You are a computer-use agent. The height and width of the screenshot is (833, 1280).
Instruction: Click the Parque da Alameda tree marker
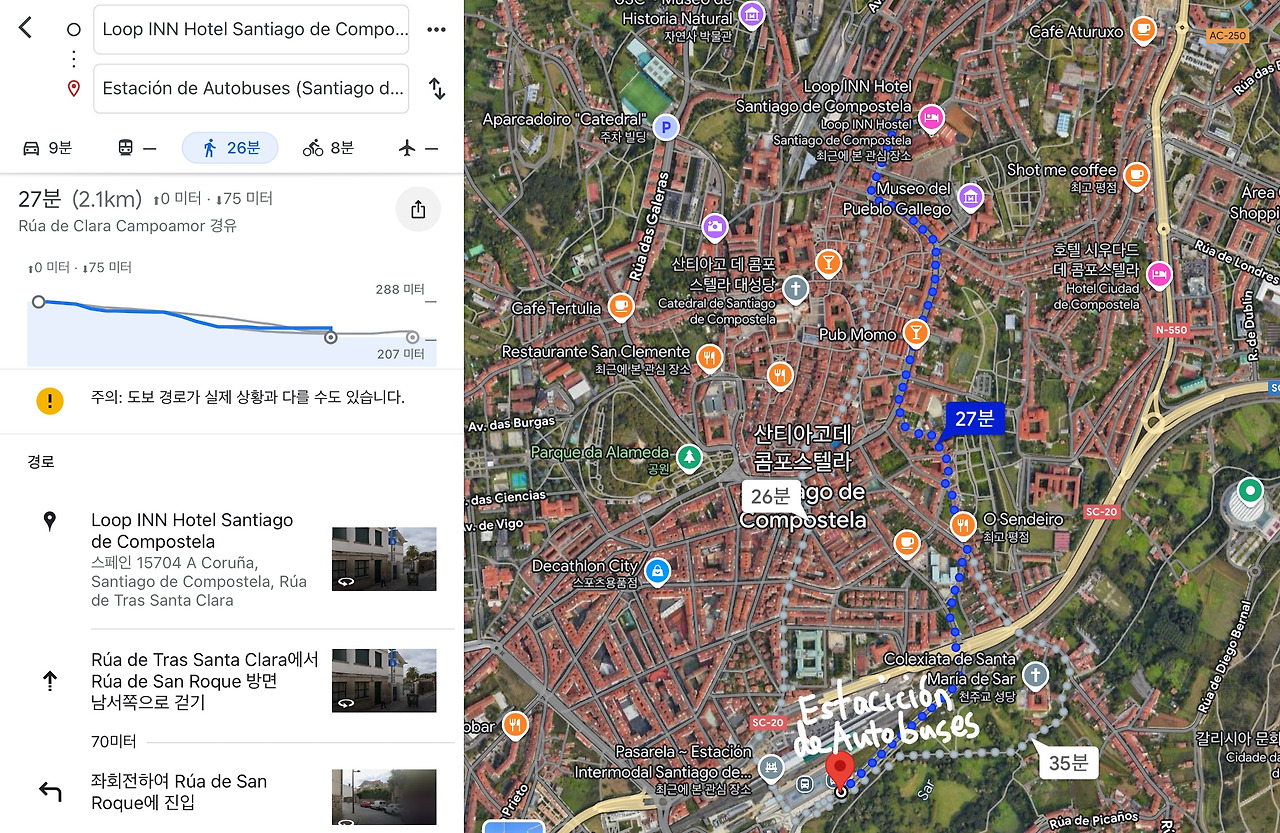[689, 459]
